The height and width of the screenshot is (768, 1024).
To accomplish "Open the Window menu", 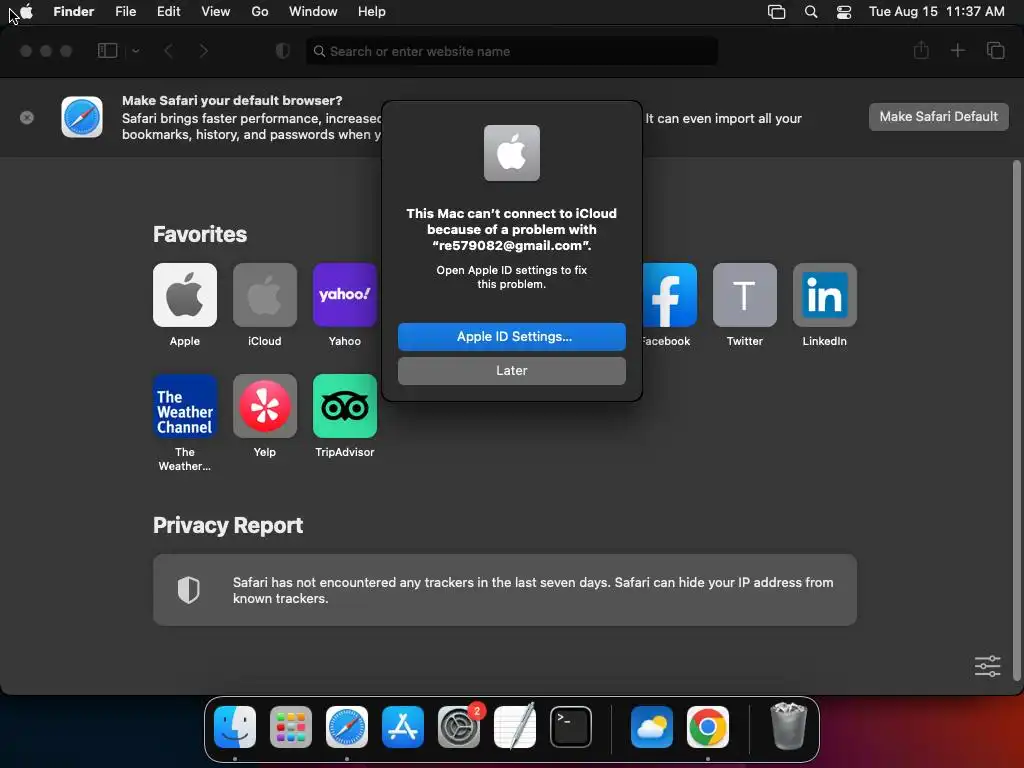I will tap(313, 12).
